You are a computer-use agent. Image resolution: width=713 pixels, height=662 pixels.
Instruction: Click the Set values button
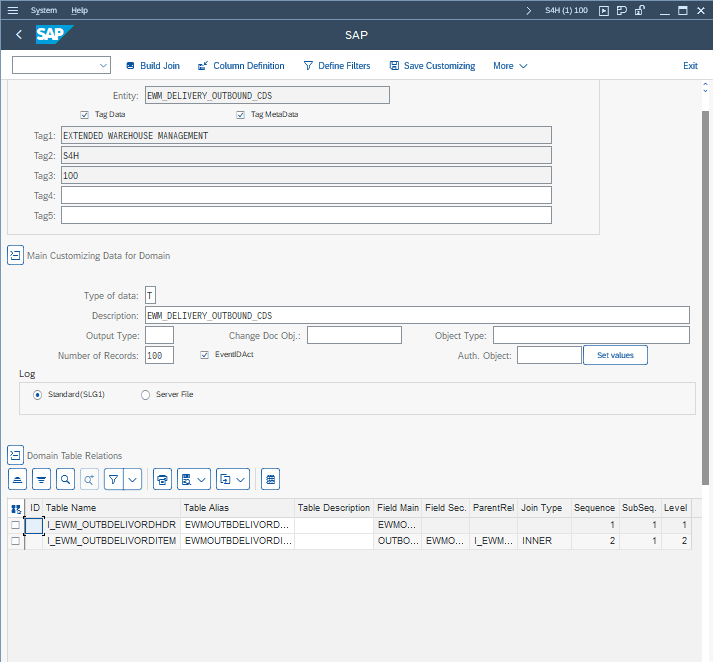click(x=615, y=355)
